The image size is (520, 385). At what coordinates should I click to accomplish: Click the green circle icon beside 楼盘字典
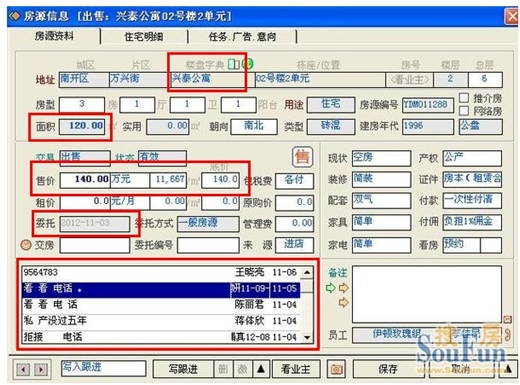[248, 63]
